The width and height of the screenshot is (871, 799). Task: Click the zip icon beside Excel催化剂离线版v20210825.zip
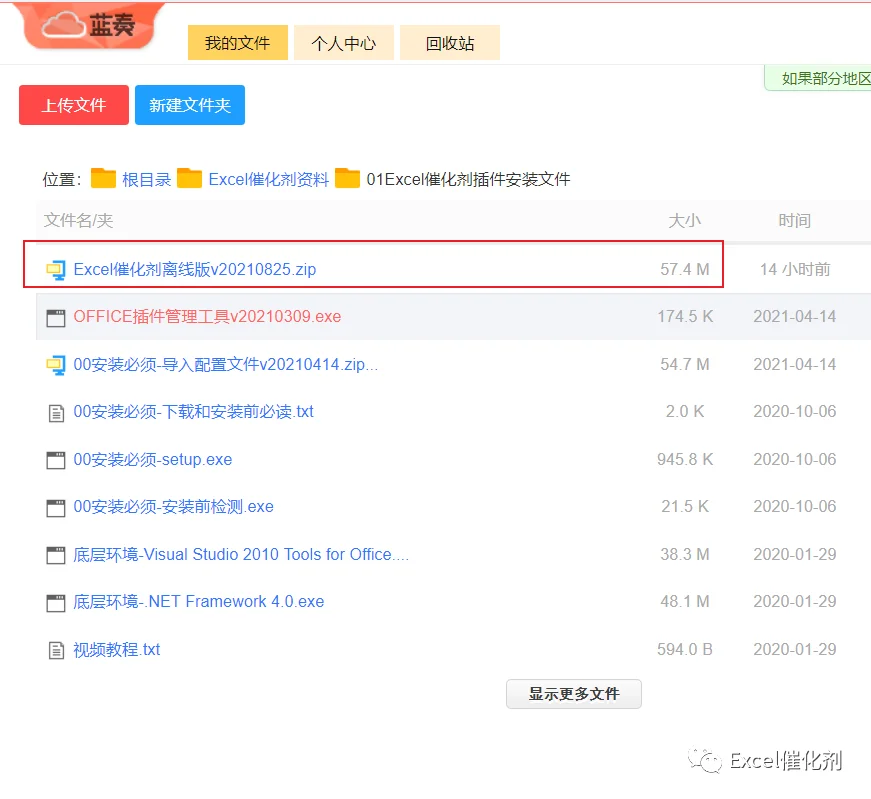click(56, 270)
